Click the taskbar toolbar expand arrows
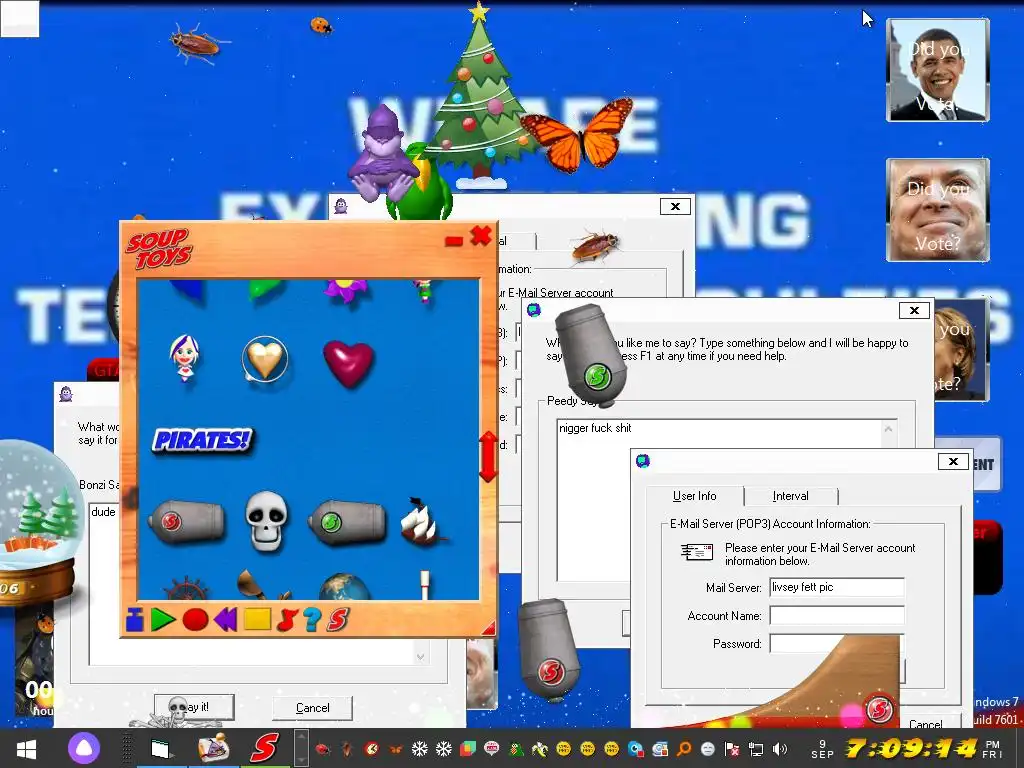Screen dimensions: 1024x768 (301, 748)
